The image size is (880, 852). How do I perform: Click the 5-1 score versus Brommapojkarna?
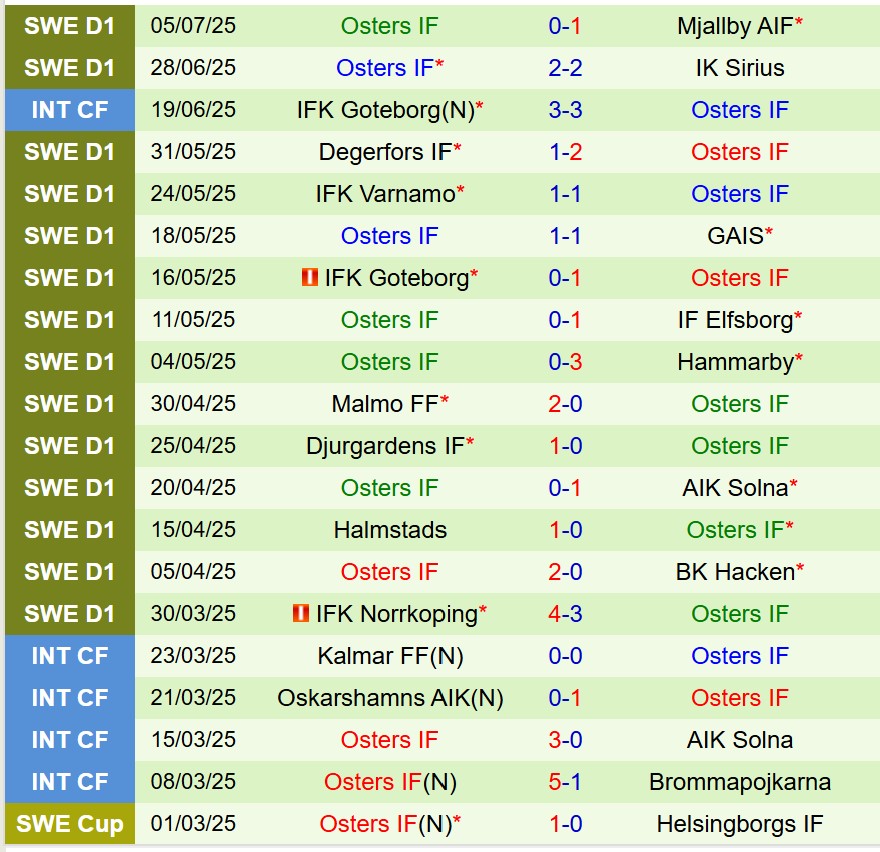(565, 782)
